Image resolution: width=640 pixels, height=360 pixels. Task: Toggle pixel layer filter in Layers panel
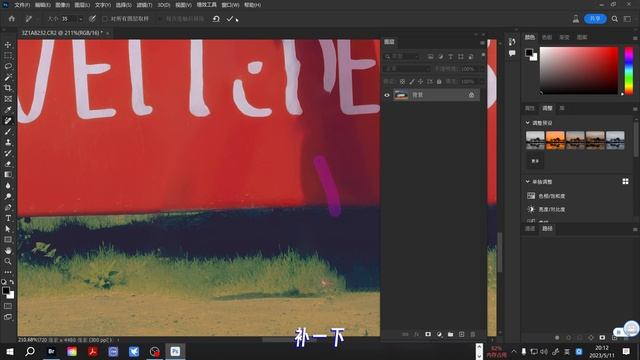(430, 56)
